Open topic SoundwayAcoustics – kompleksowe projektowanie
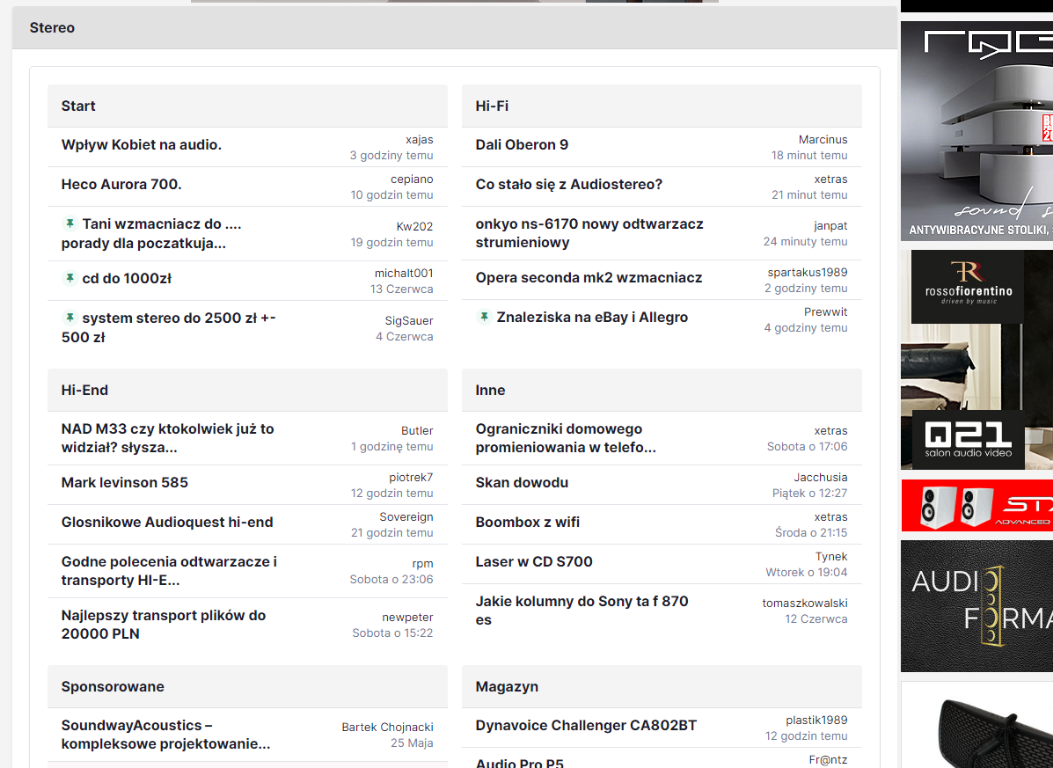Screen dimensions: 1053x768 tap(166, 734)
